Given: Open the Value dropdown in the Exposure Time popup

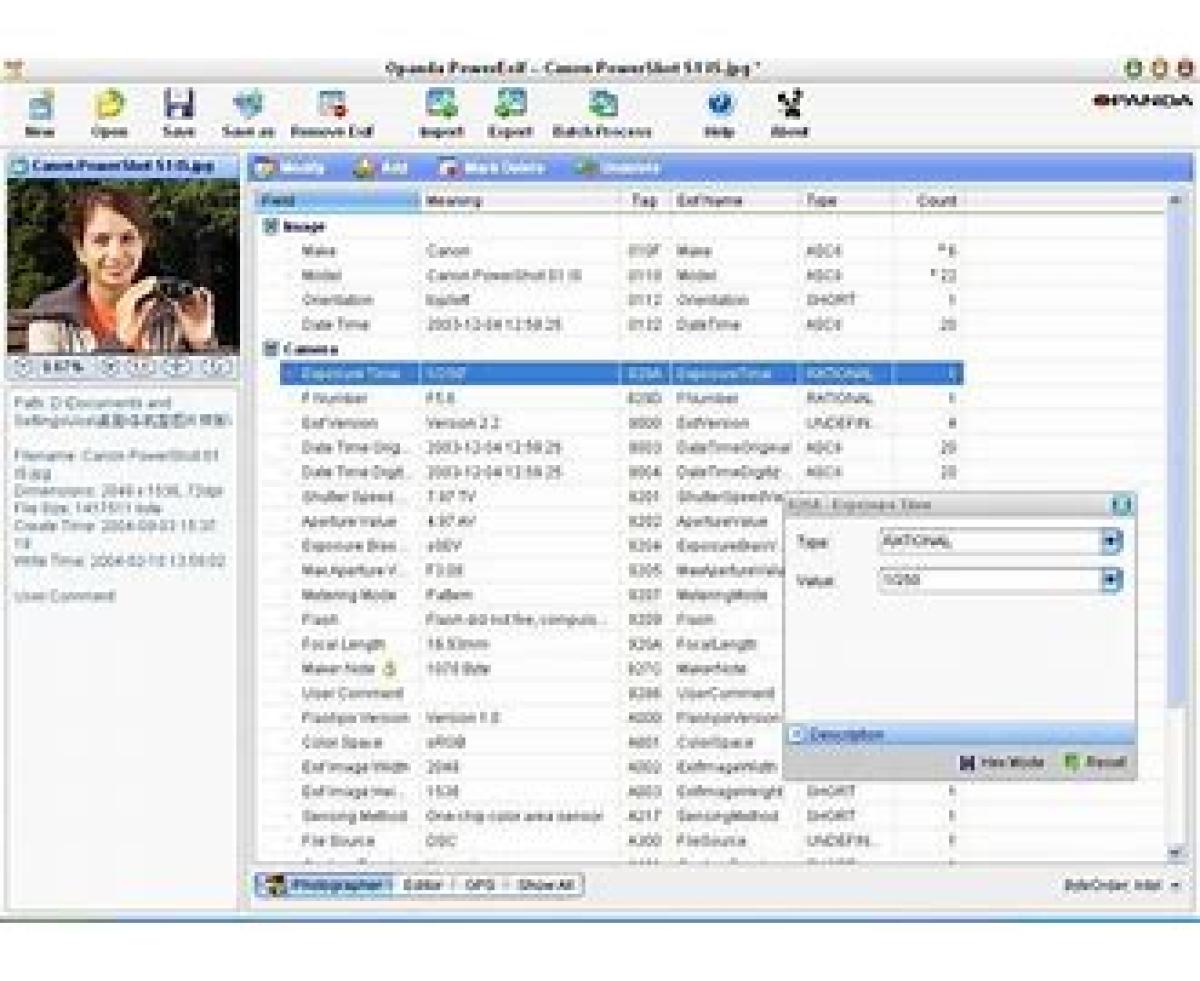Looking at the screenshot, I should (x=1112, y=580).
